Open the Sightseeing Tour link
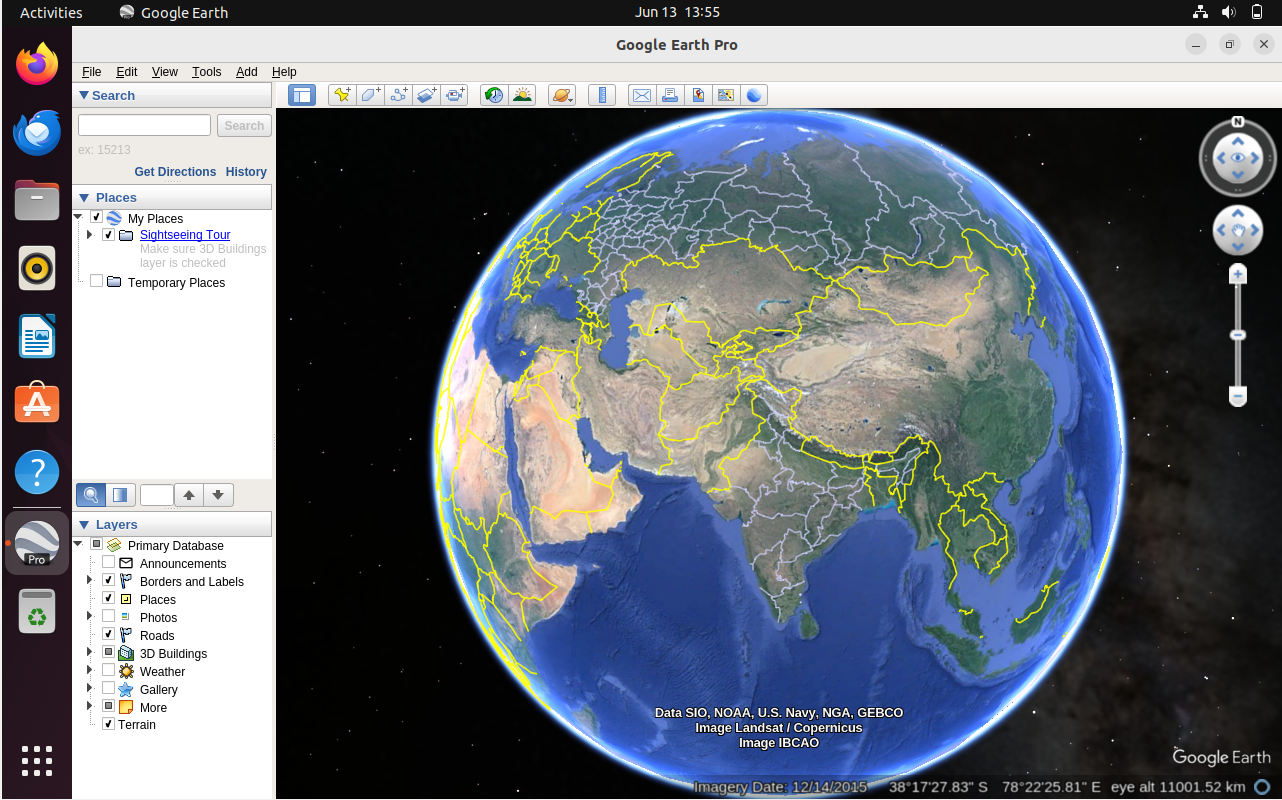This screenshot has width=1282, height=800. pyautogui.click(x=185, y=235)
